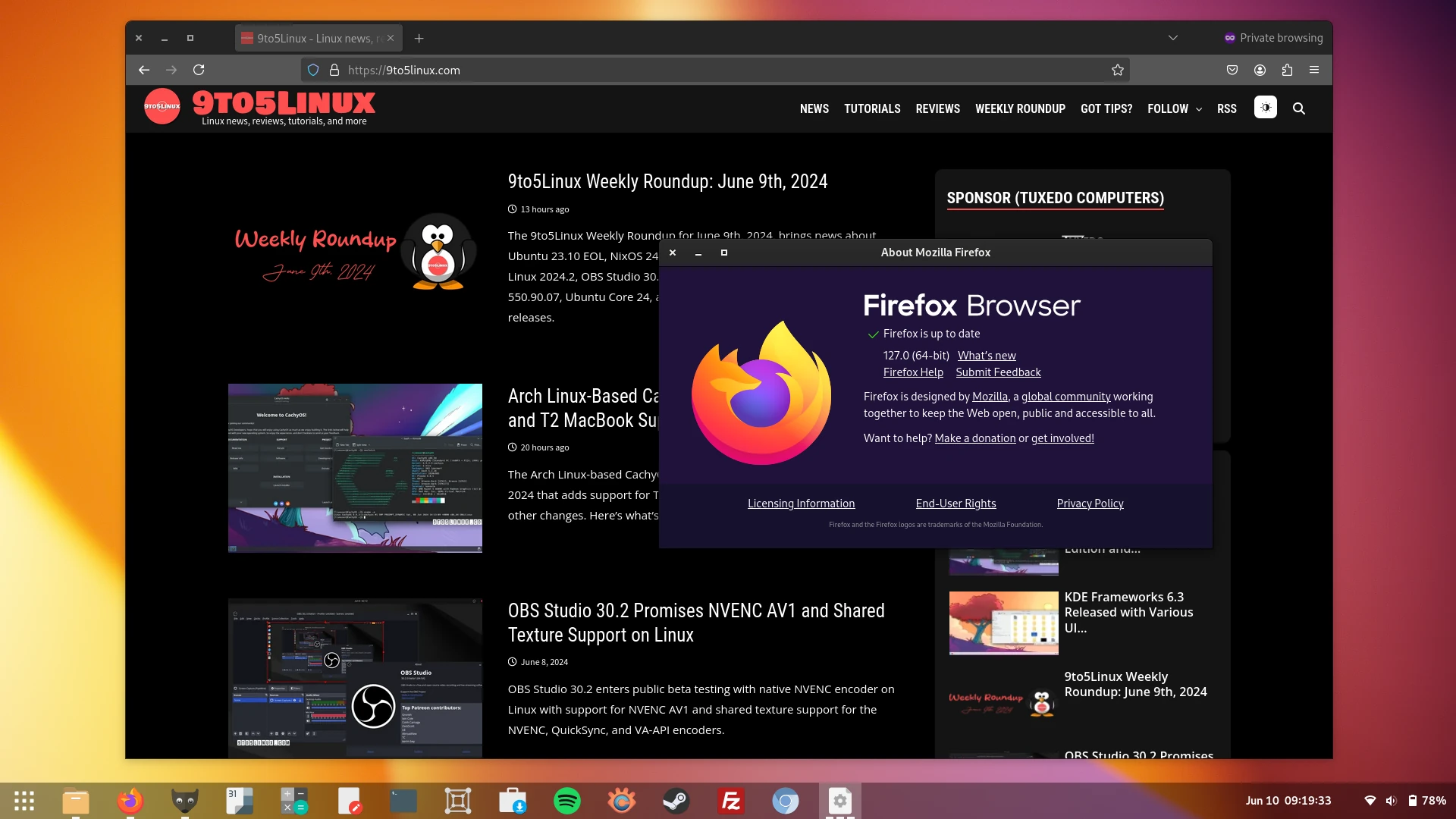Open the Calculator dock icon

(294, 801)
